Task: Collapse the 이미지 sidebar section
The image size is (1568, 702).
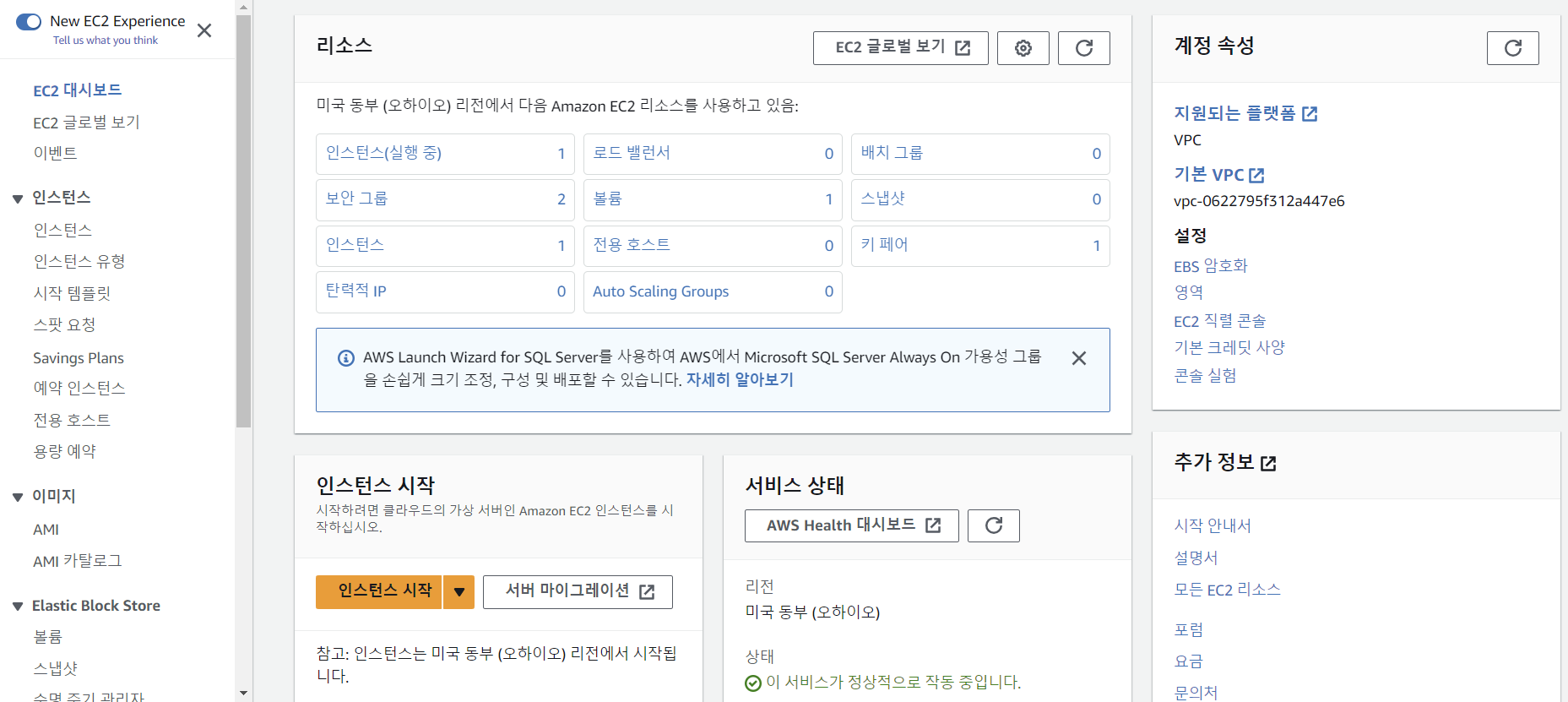Action: click(x=18, y=497)
